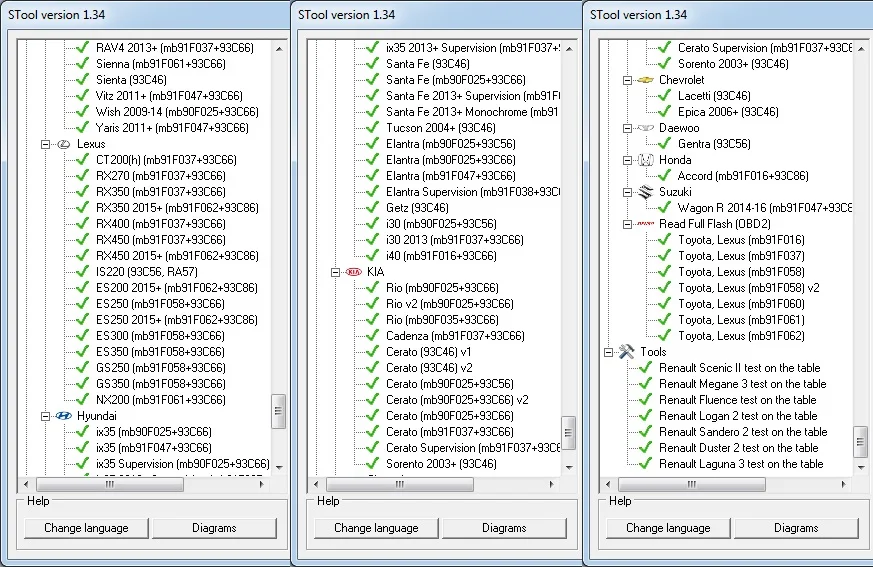Click the green check beside Cadenza

coord(372,336)
